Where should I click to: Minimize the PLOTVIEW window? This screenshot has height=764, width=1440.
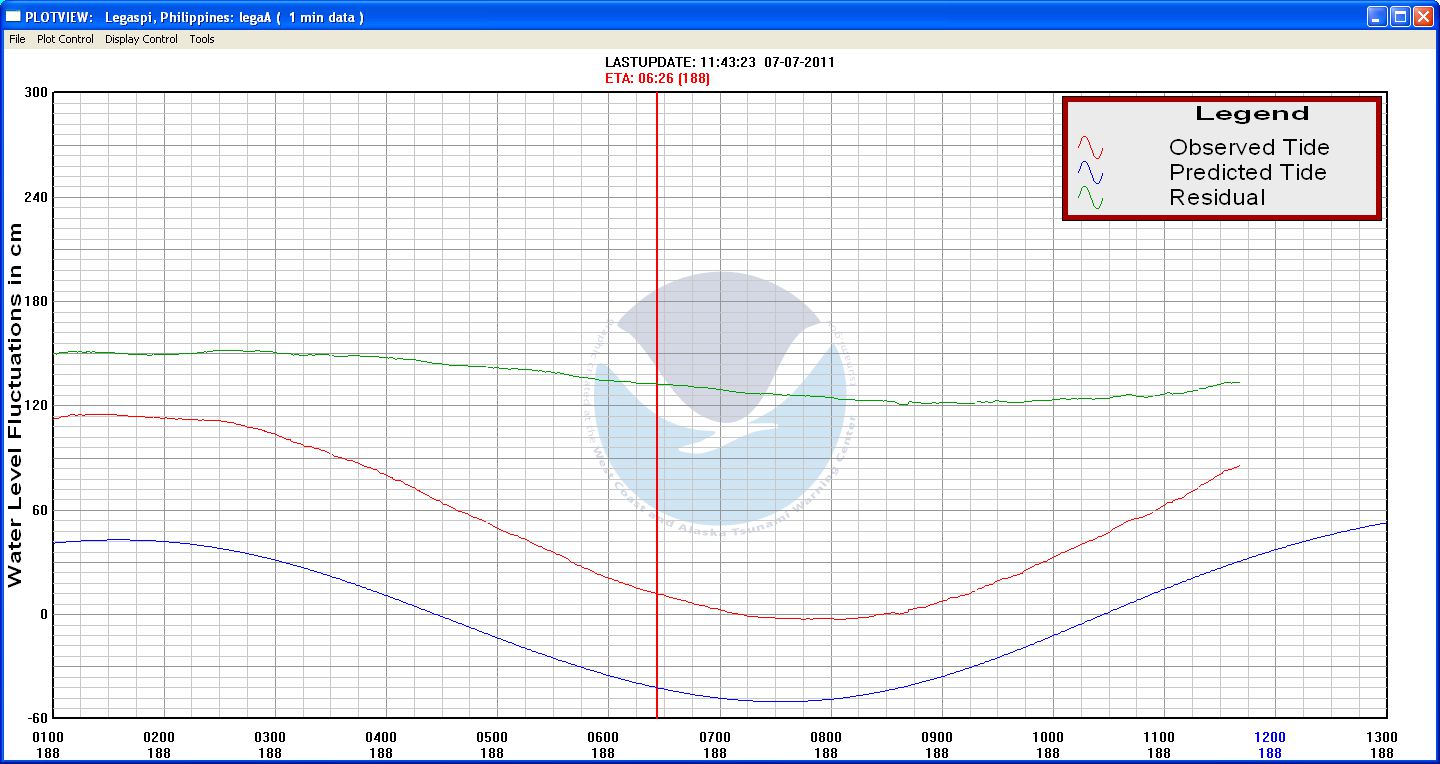point(1378,17)
